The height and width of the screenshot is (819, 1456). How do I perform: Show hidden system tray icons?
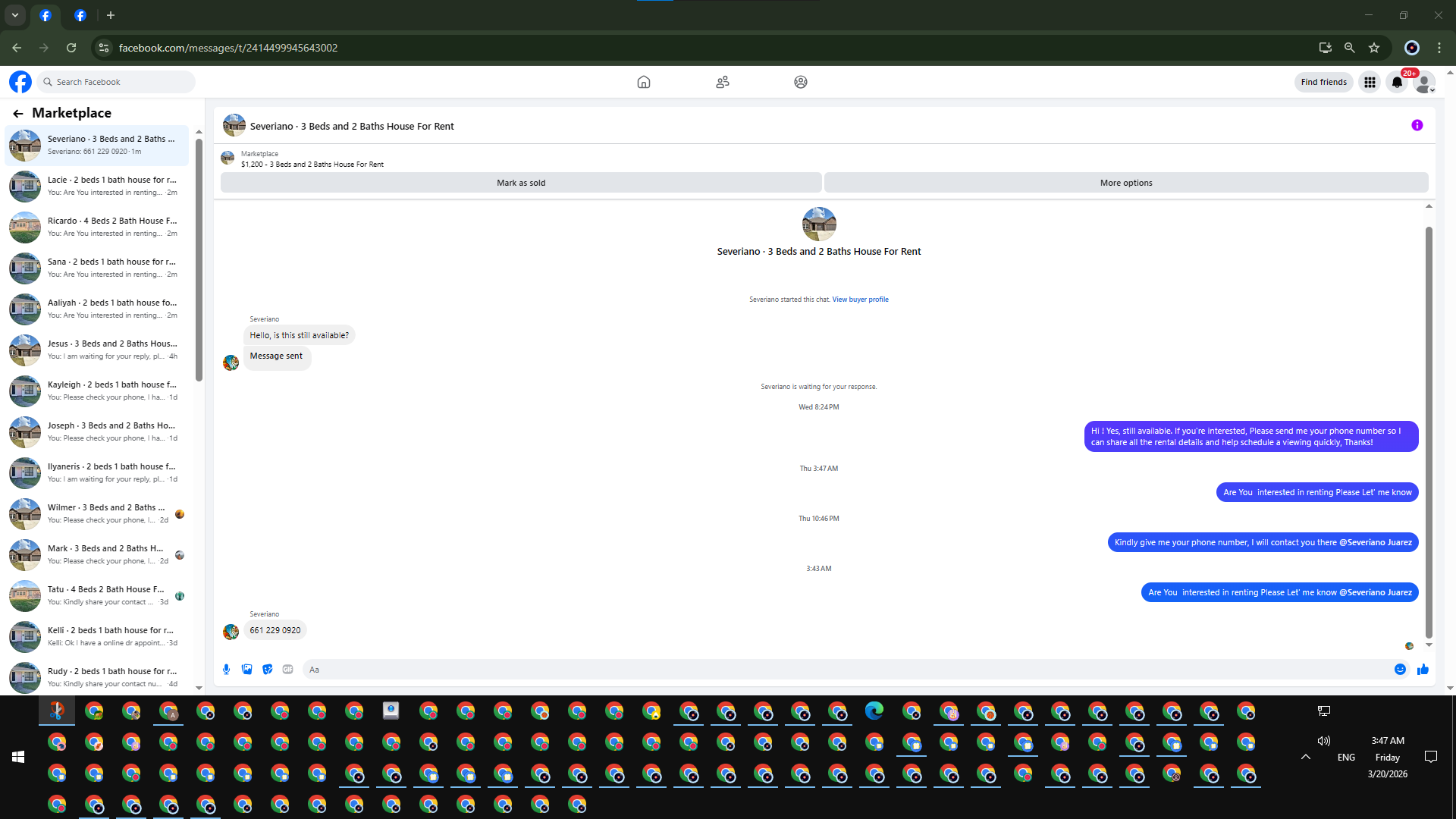1305,757
